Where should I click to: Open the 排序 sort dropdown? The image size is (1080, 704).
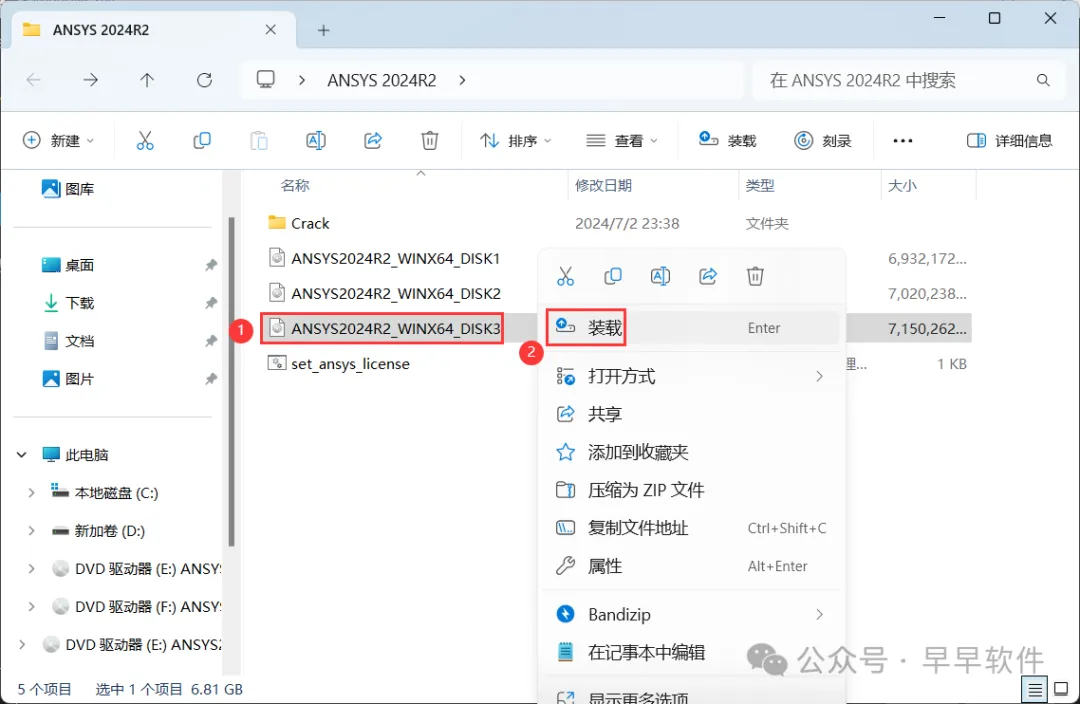[x=516, y=141]
